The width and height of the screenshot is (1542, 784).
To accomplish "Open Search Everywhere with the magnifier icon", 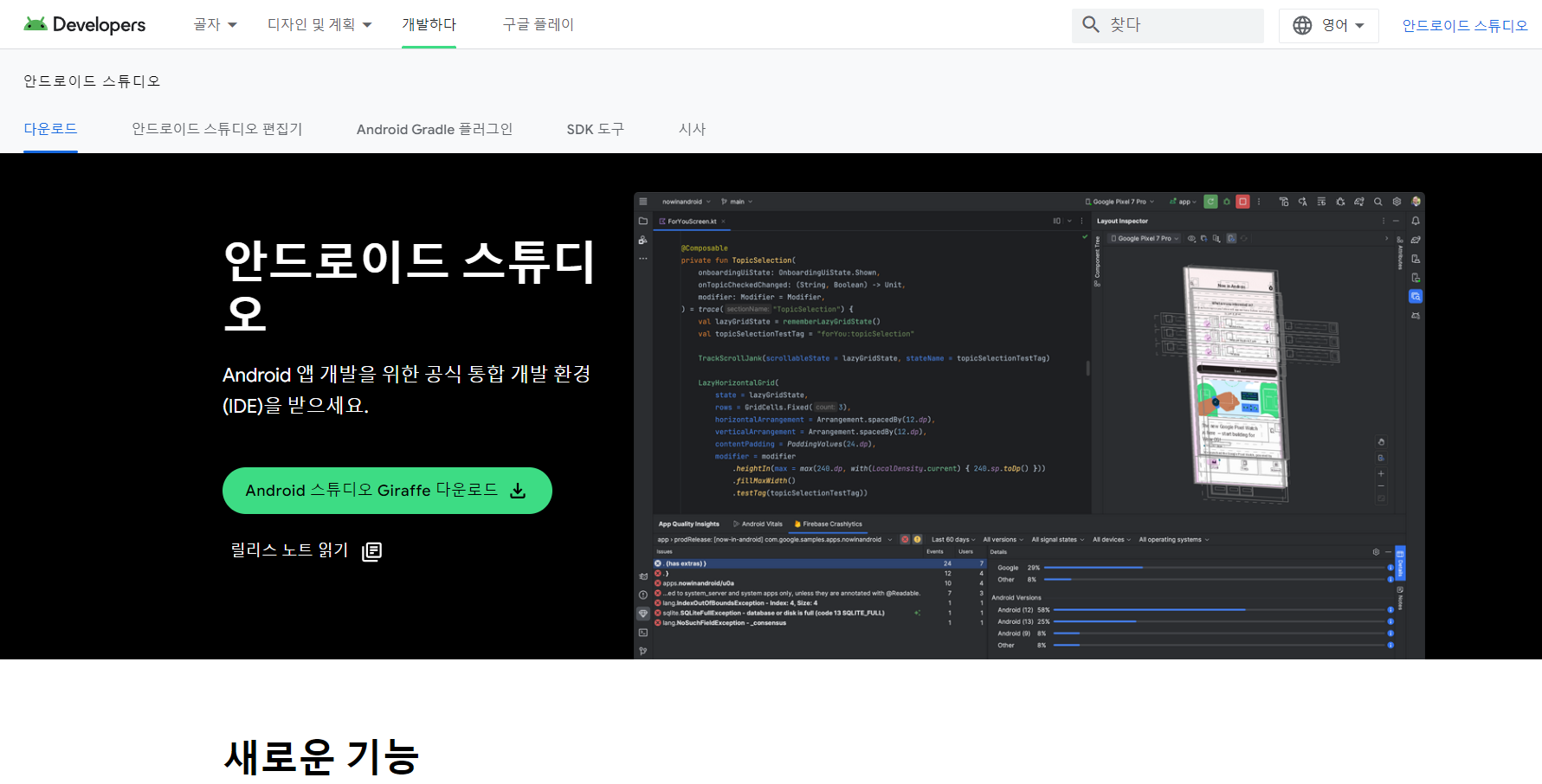I will (x=1377, y=201).
